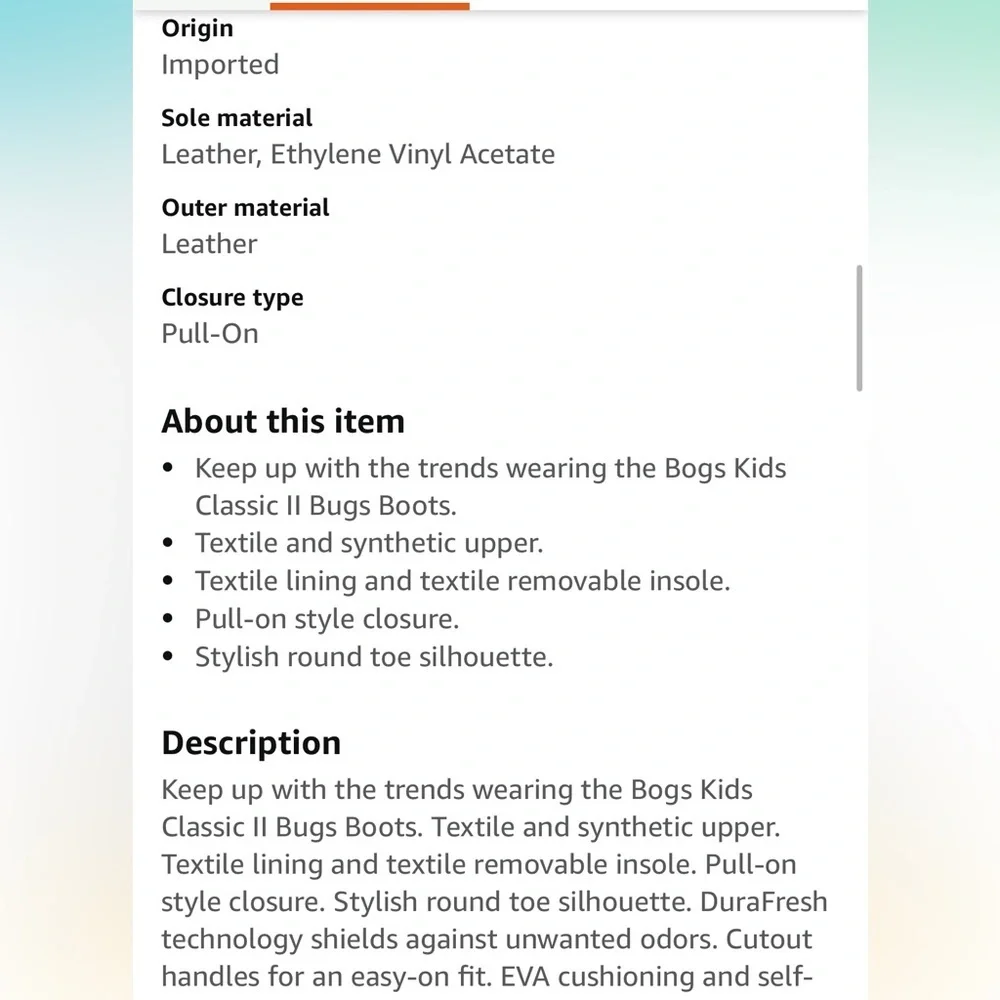Click the "Imported" origin value
This screenshot has width=1000, height=1000.
[x=220, y=64]
